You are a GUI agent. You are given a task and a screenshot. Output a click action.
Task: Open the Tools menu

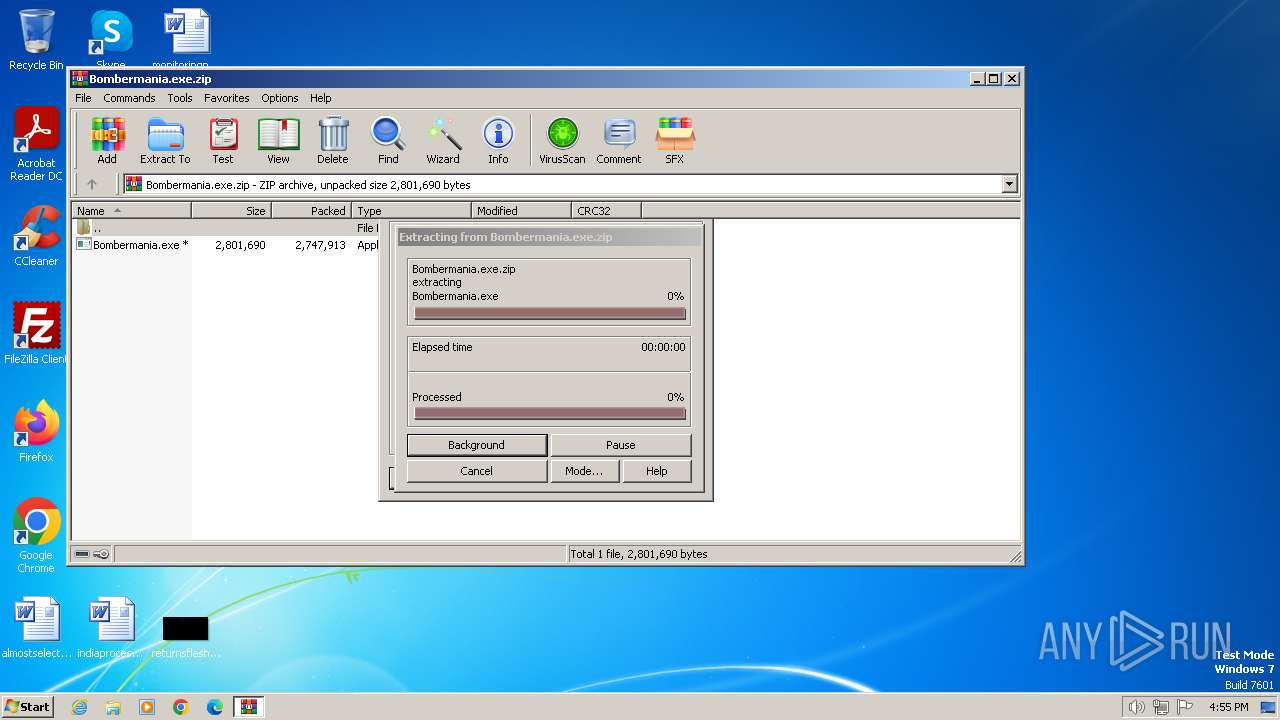pyautogui.click(x=180, y=98)
